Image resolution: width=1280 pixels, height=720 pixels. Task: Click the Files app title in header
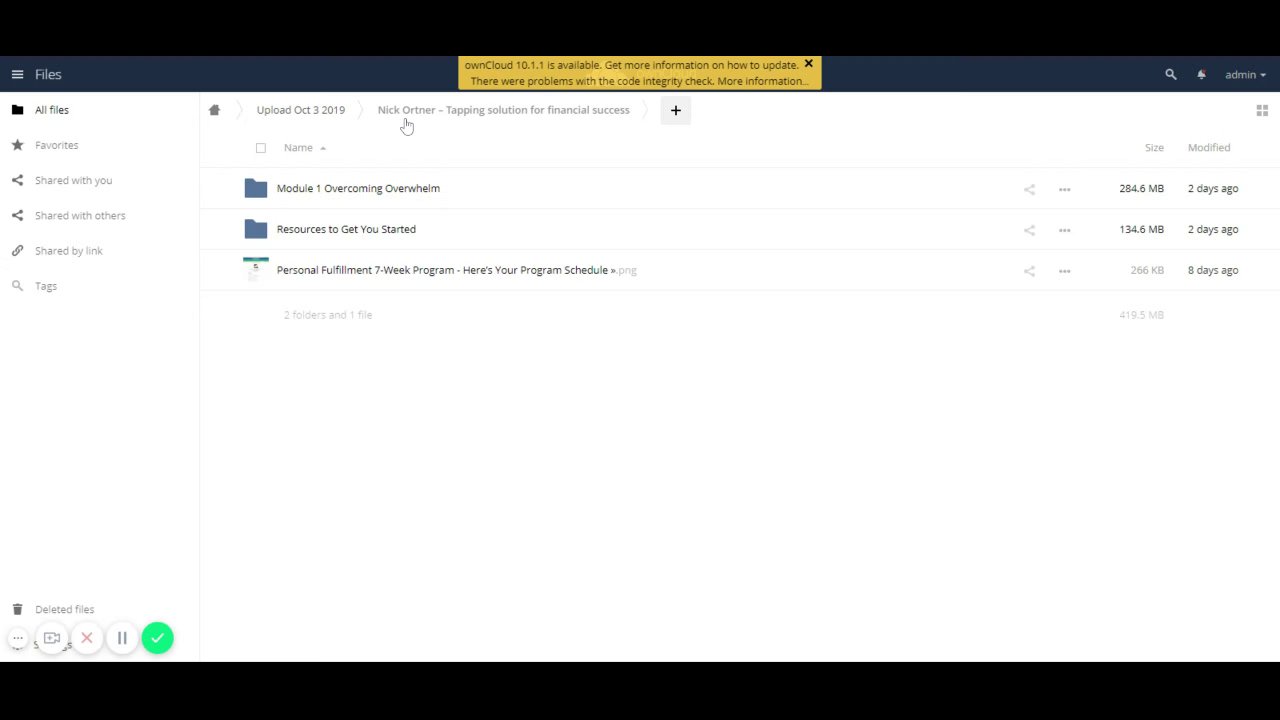pos(48,74)
